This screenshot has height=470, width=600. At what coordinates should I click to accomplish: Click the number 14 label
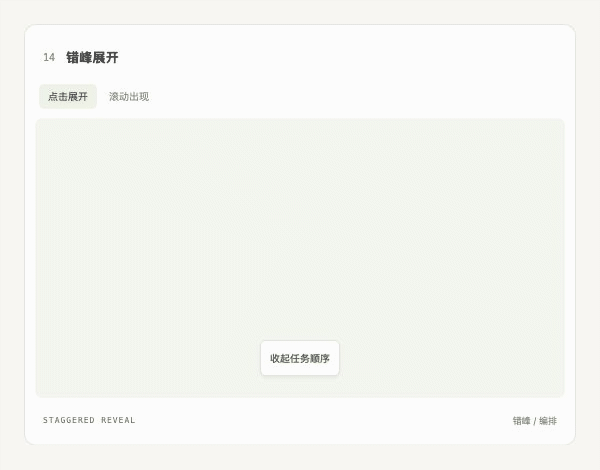pyautogui.click(x=49, y=57)
